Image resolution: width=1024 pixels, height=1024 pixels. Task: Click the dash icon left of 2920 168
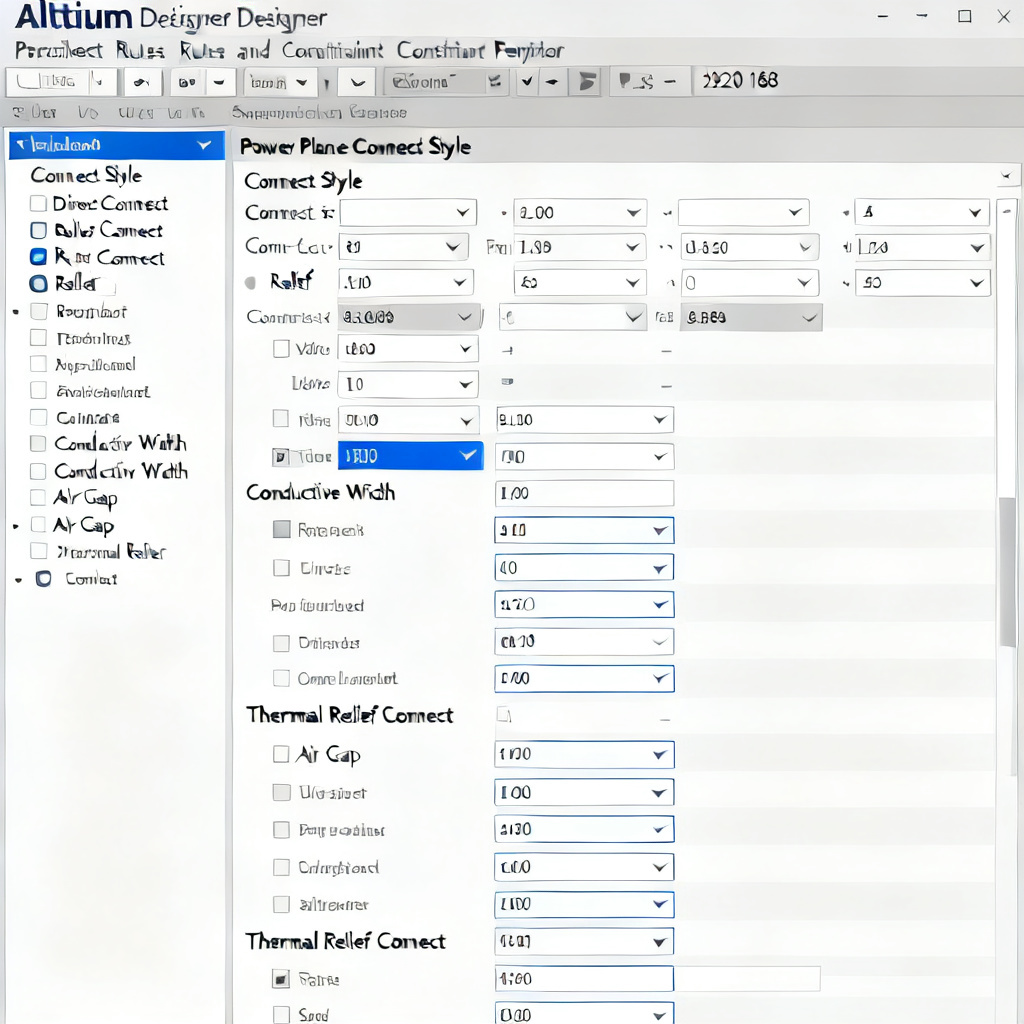(669, 82)
